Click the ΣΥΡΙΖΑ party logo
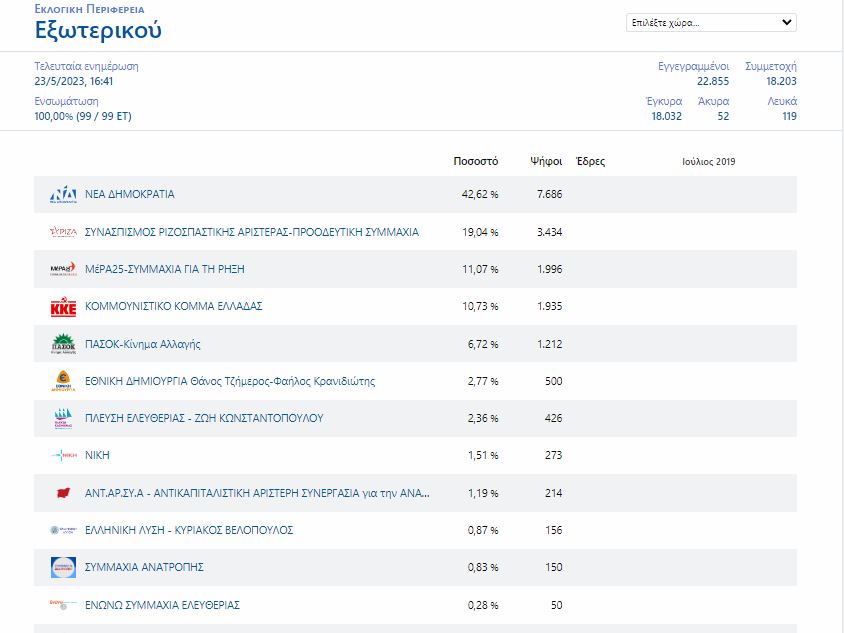The image size is (844, 633). (63, 232)
